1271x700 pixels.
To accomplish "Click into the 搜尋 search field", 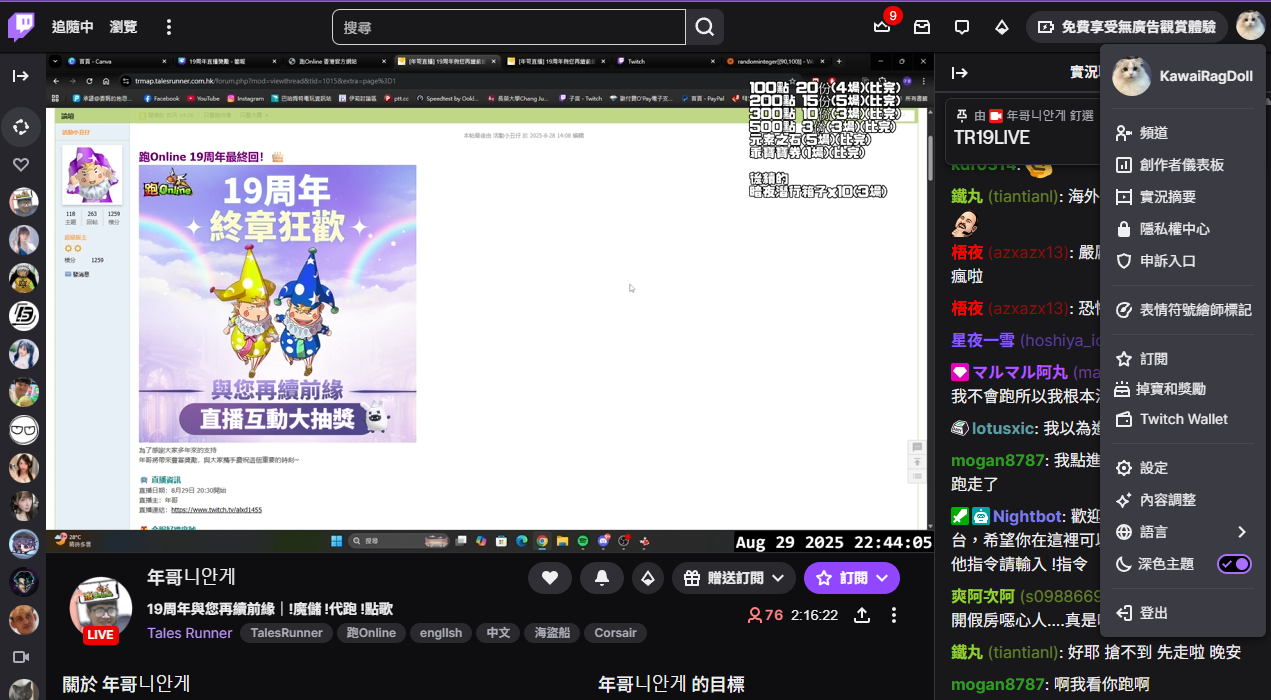I will click(508, 27).
